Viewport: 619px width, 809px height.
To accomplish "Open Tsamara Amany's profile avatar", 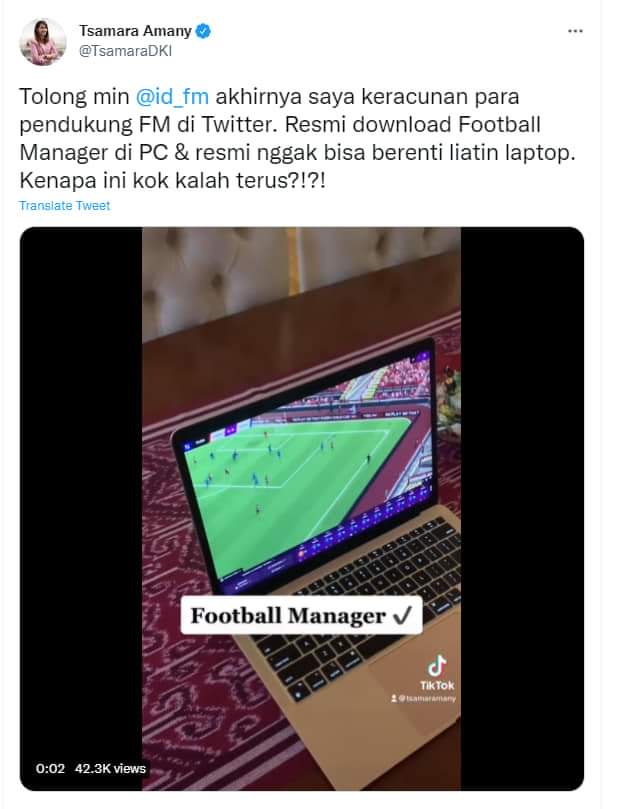I will click(43, 42).
